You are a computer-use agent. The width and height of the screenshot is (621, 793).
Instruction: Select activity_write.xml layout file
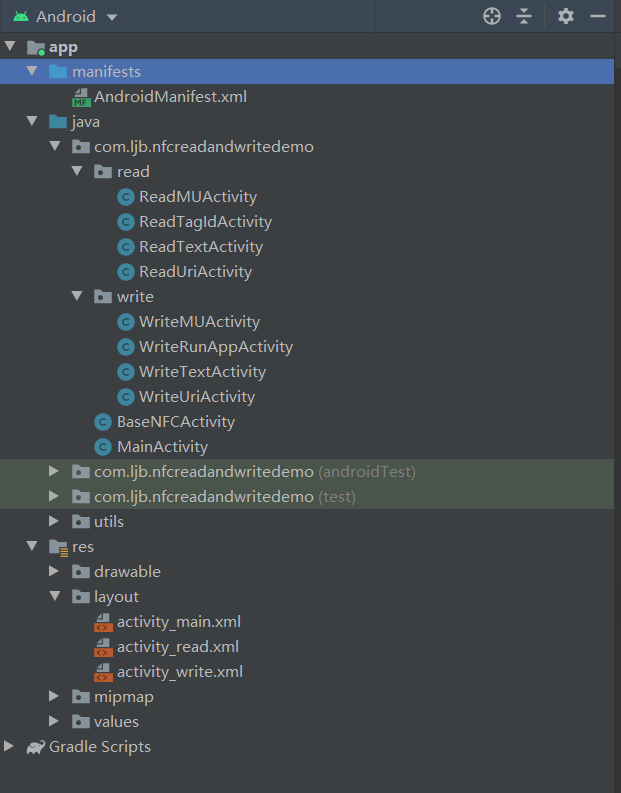click(179, 672)
